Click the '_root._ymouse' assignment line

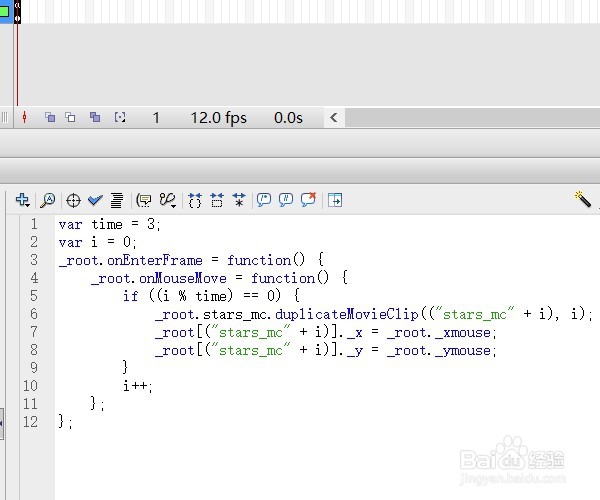[x=326, y=350]
